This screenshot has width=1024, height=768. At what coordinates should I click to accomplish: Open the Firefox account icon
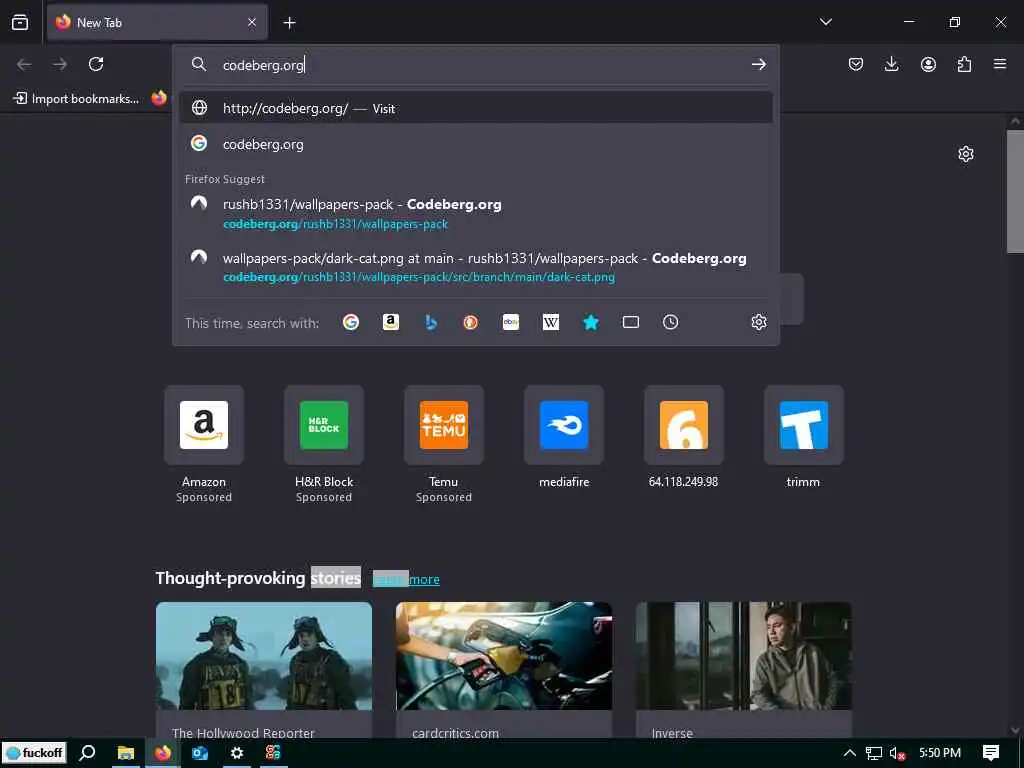pos(928,64)
